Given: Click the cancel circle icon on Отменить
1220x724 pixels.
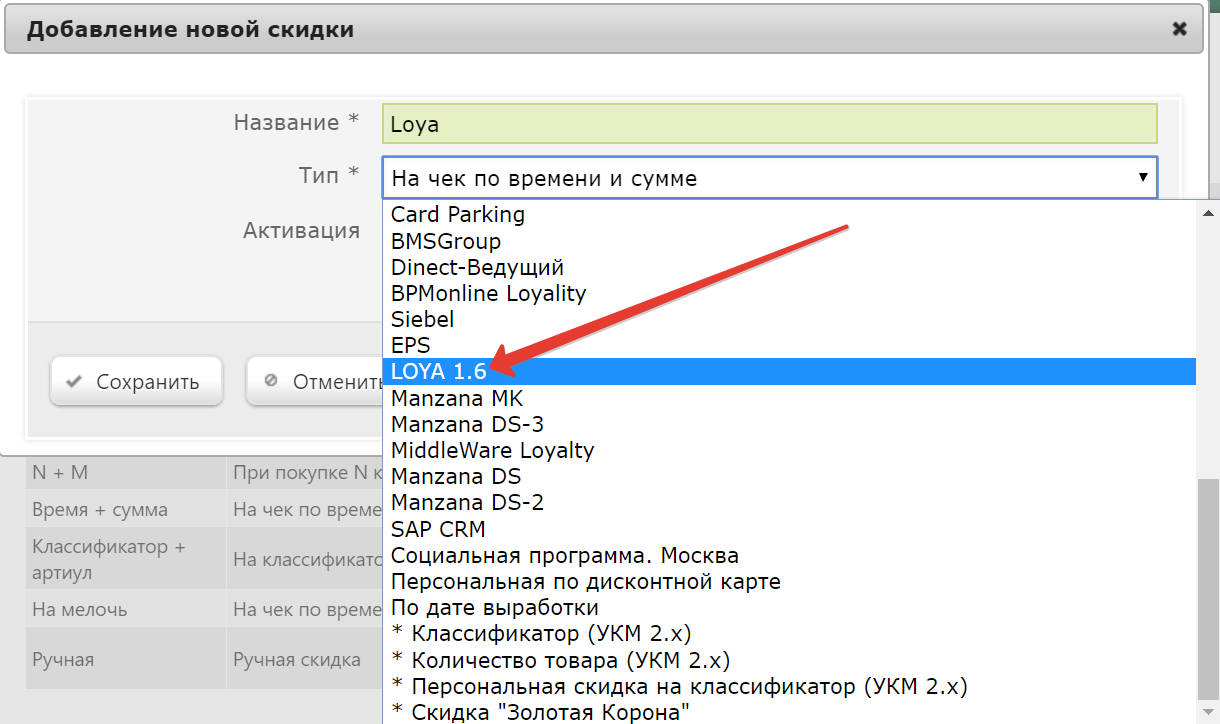Looking at the screenshot, I should click(x=270, y=381).
